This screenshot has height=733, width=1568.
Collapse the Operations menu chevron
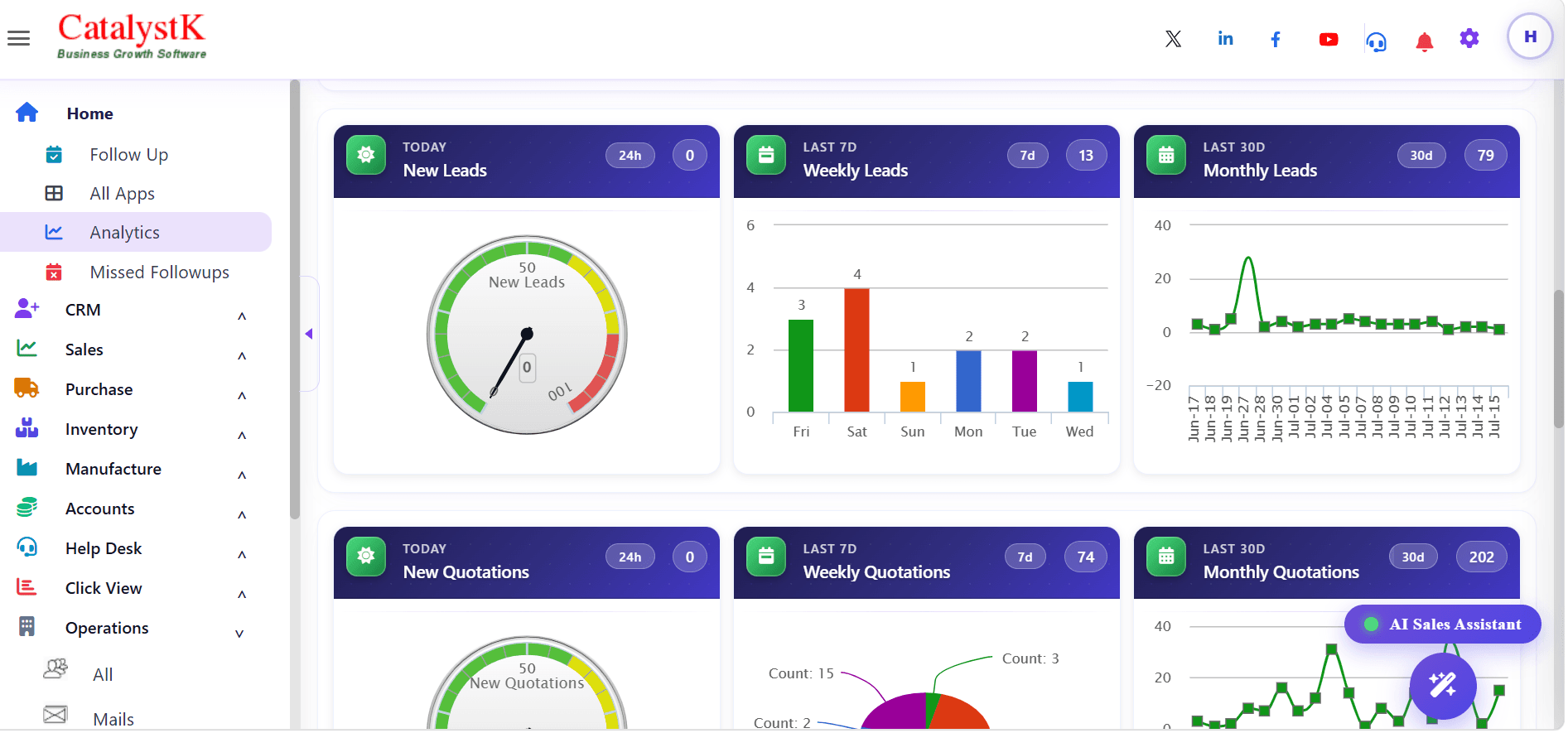click(239, 634)
